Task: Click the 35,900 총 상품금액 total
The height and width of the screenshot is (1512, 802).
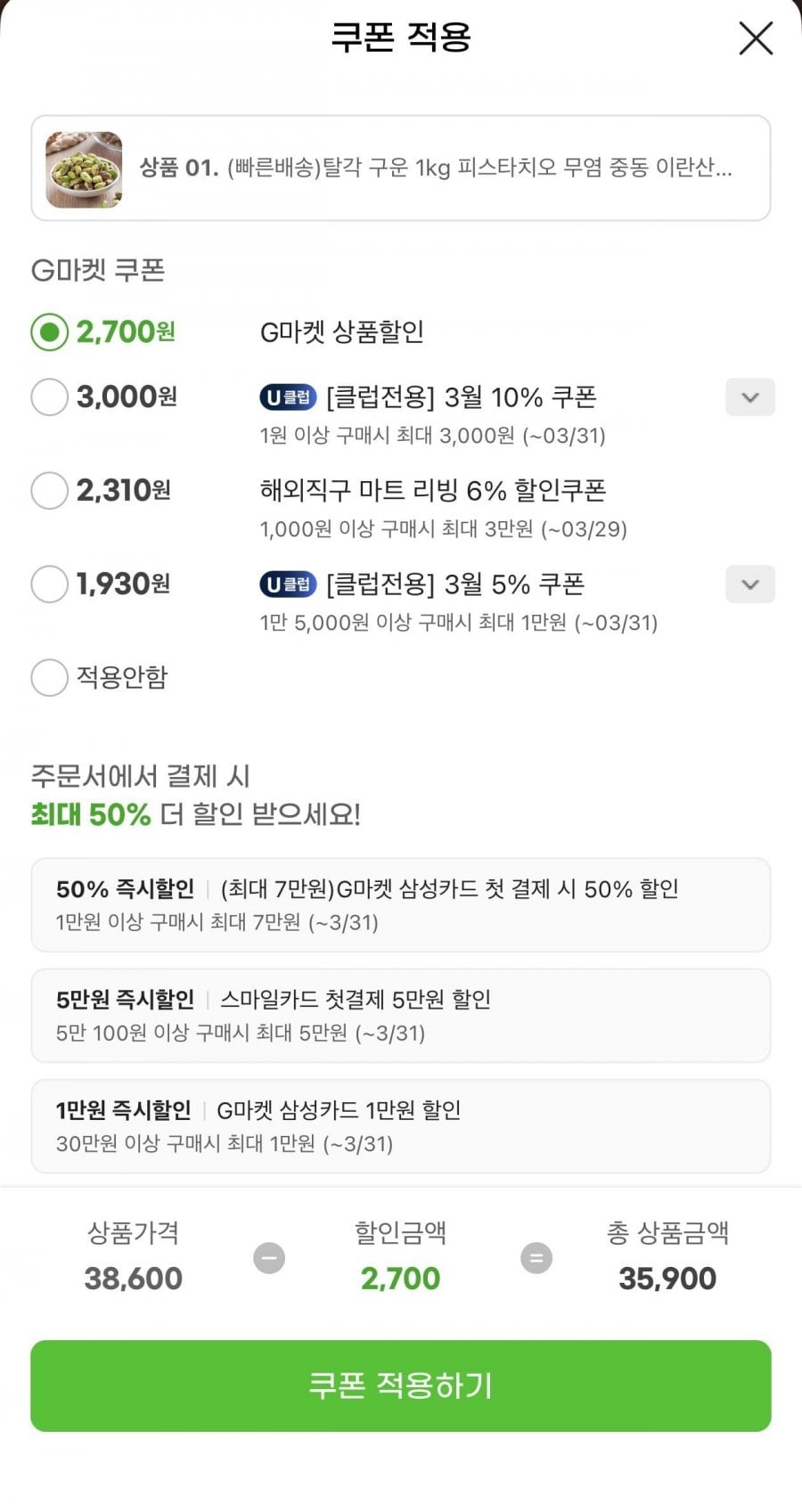Action: click(667, 1279)
